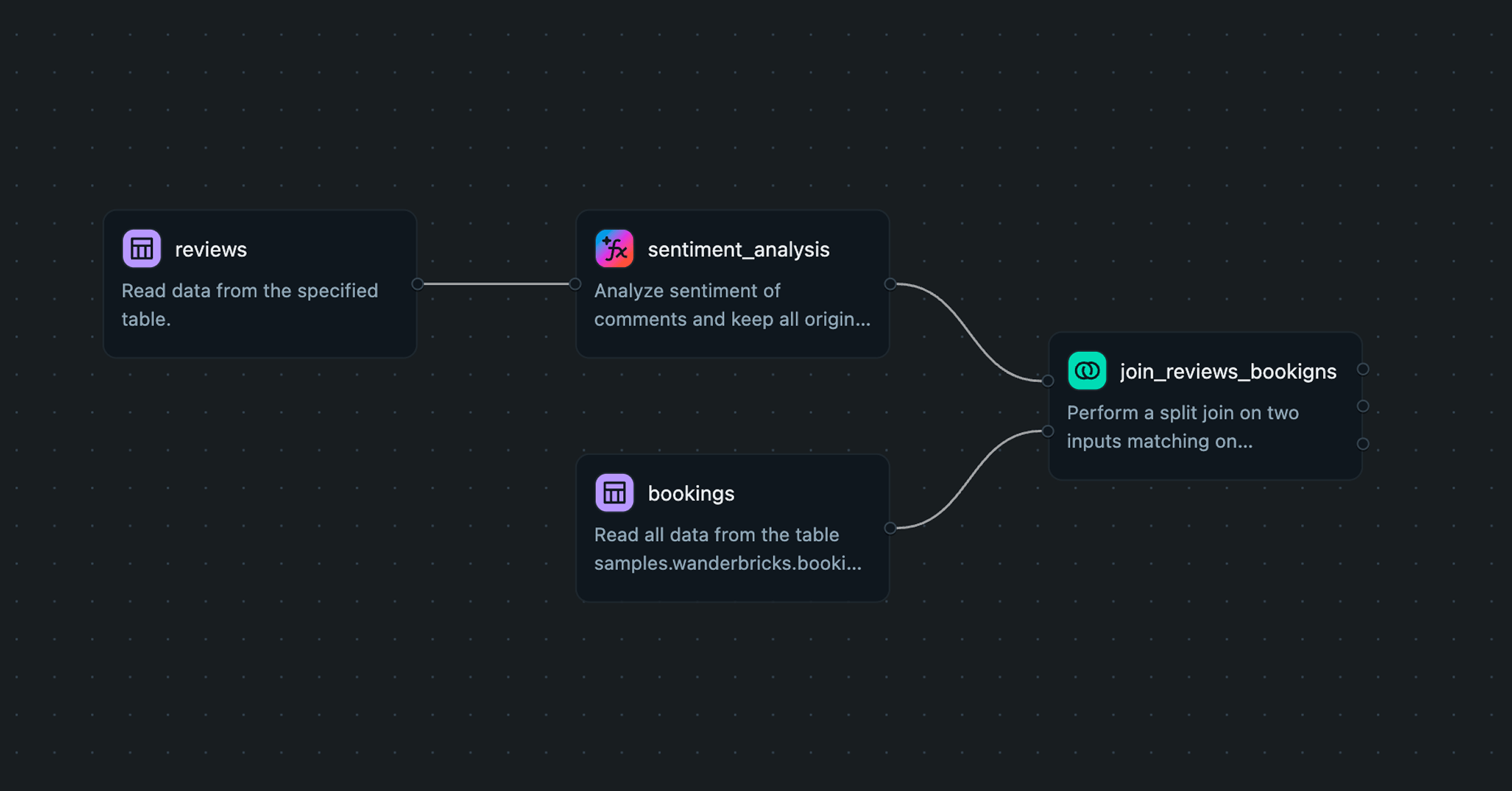
Task: Click 'Perform a split join on two' description
Action: pyautogui.click(x=1183, y=427)
